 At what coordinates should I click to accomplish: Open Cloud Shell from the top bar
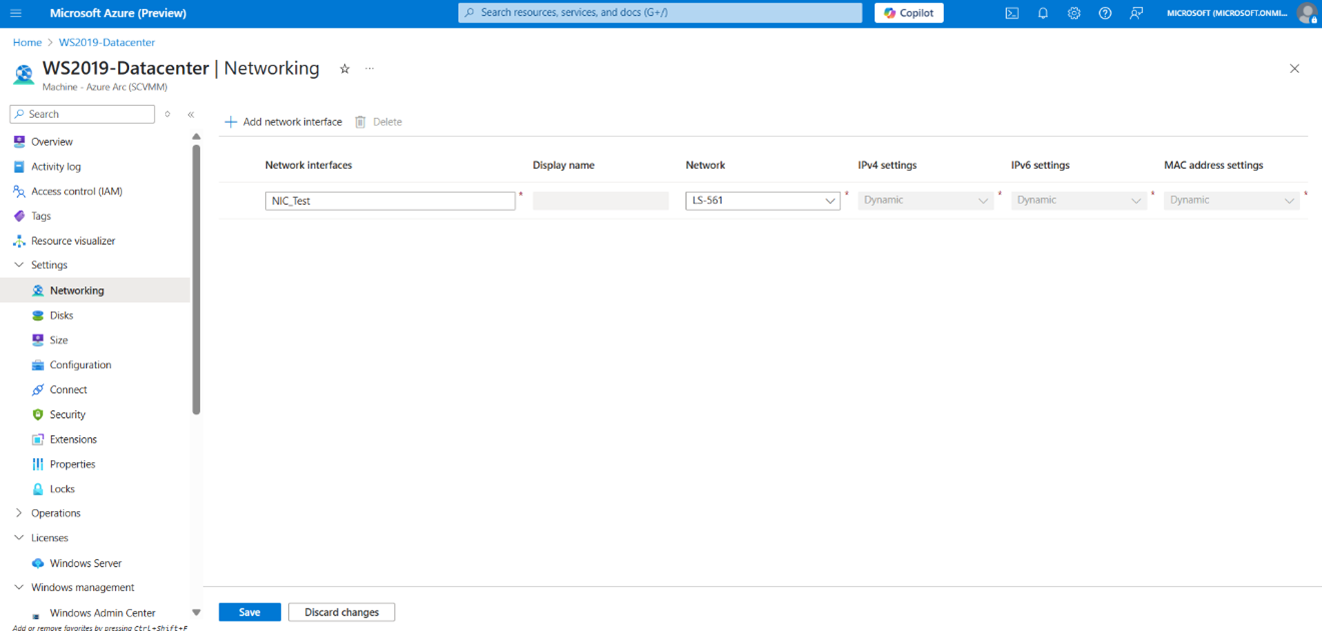coord(1012,13)
